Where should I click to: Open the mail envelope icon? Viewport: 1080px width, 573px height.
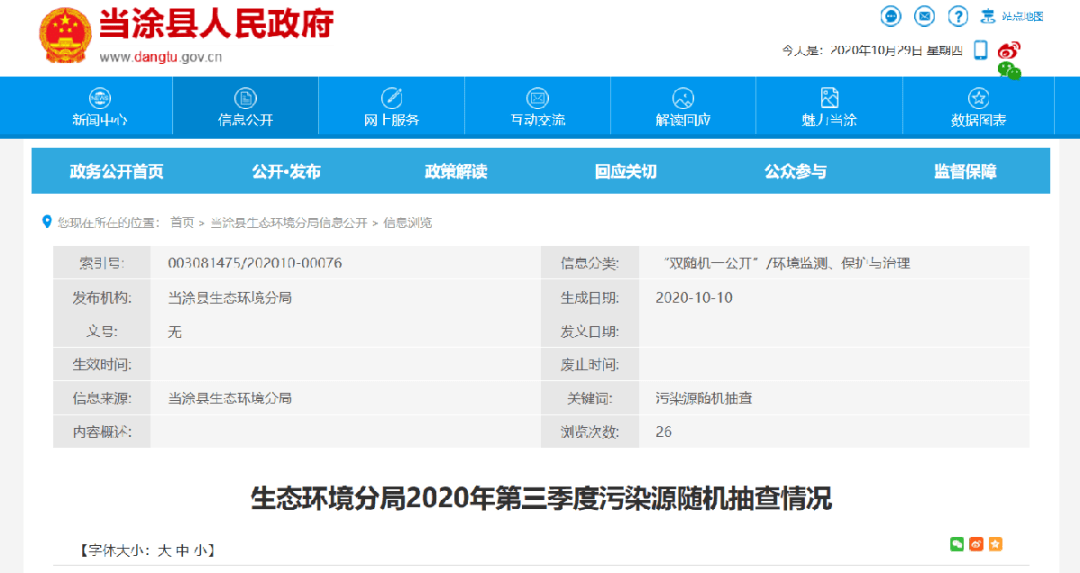pyautogui.click(x=925, y=16)
